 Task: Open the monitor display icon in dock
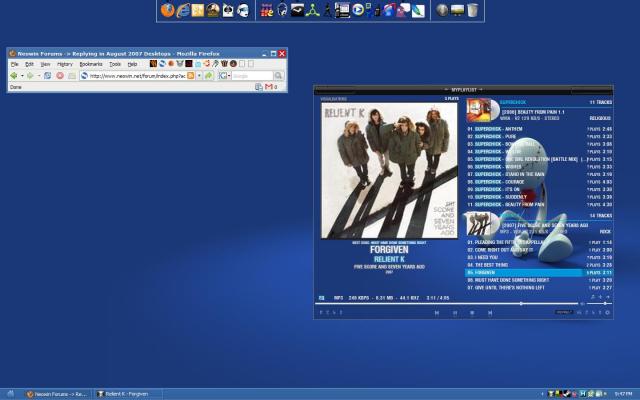(457, 10)
